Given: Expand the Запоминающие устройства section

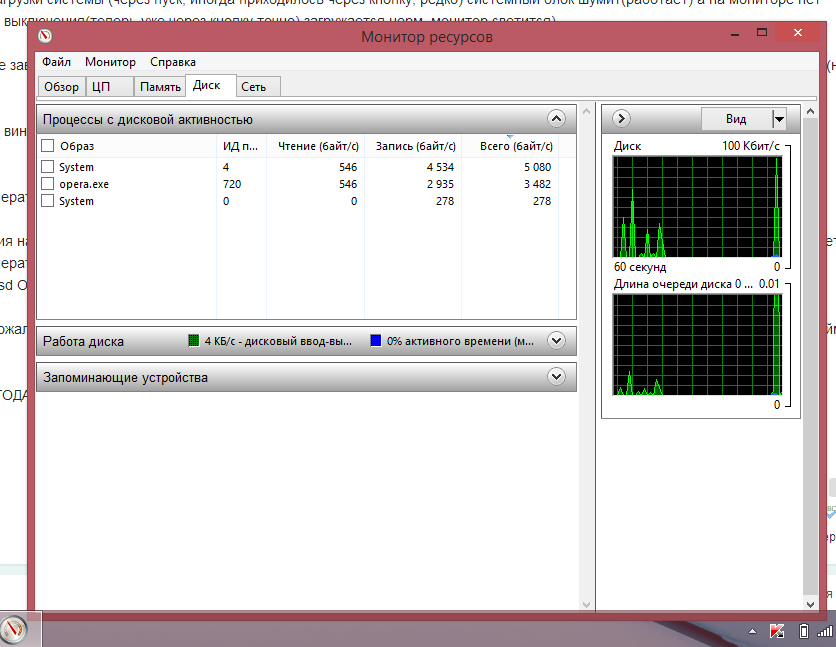Looking at the screenshot, I should 556,377.
